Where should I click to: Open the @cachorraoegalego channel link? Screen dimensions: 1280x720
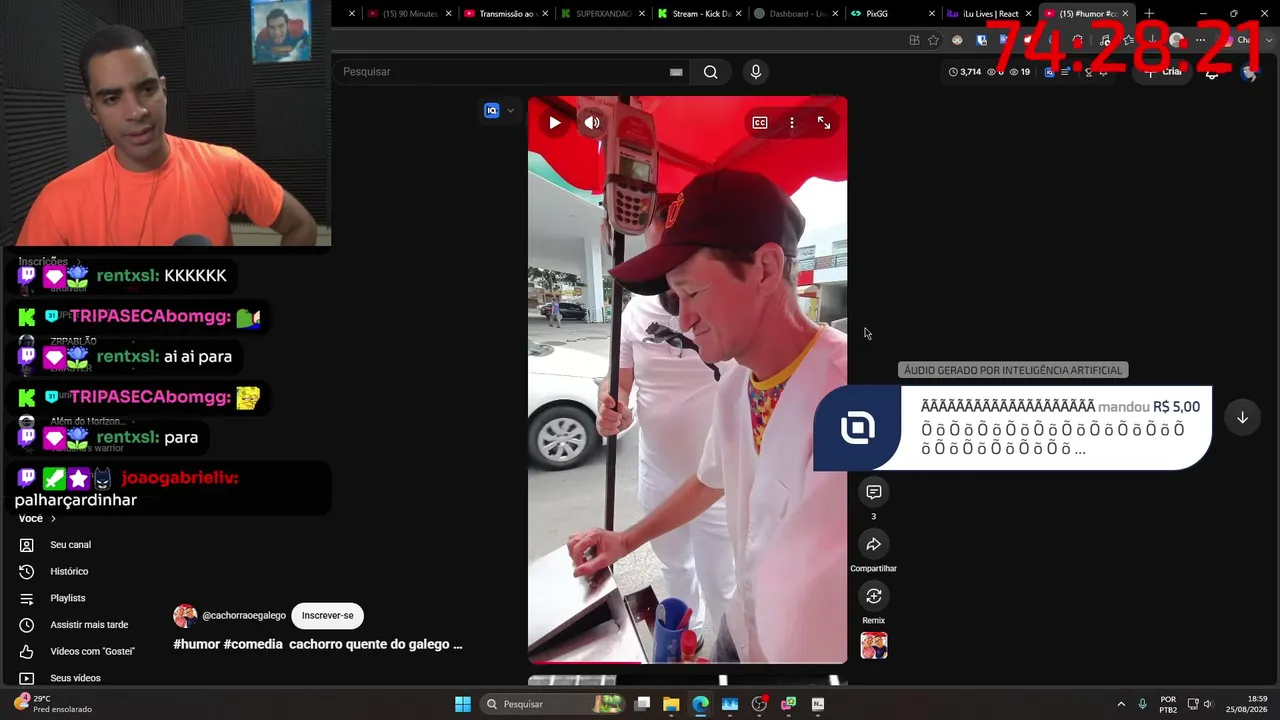tap(244, 616)
